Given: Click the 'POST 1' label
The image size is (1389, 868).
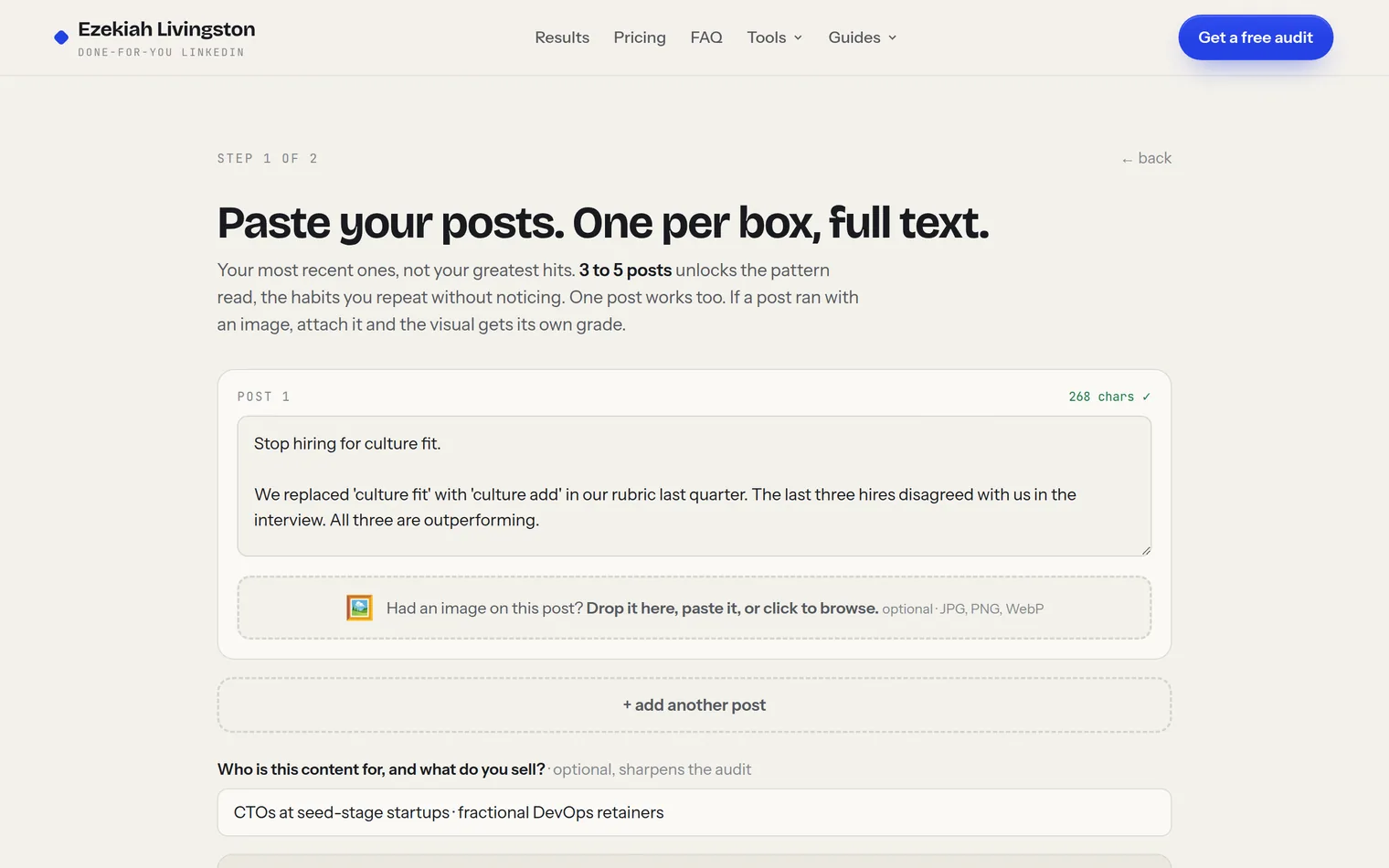Looking at the screenshot, I should 264,397.
